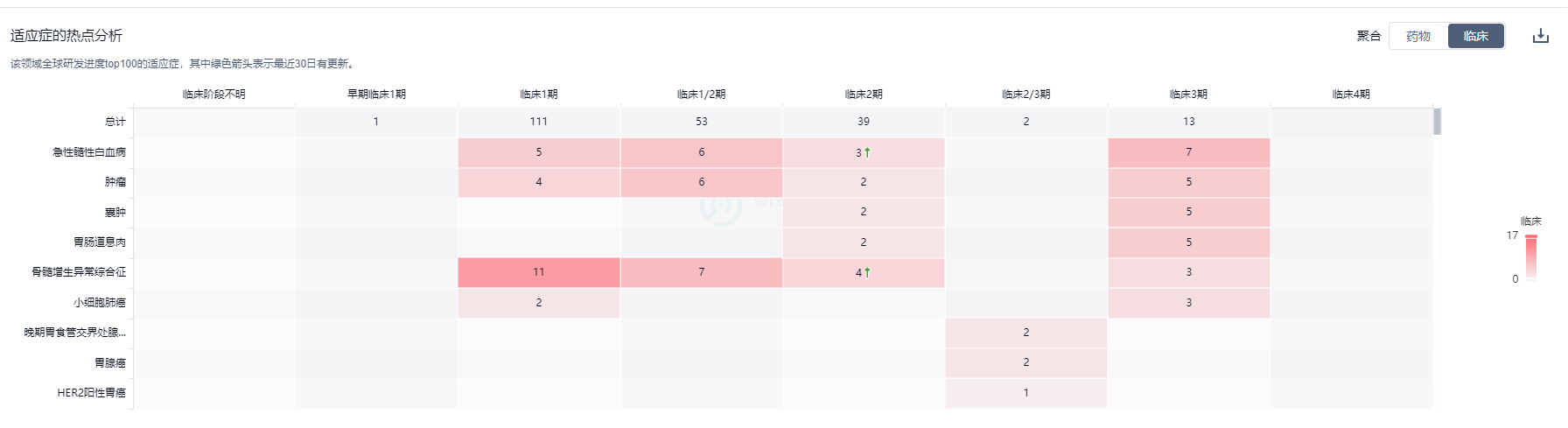1568x428 pixels.
Task: Click the 急性髓性白血病 row label
Action: pyautogui.click(x=89, y=152)
